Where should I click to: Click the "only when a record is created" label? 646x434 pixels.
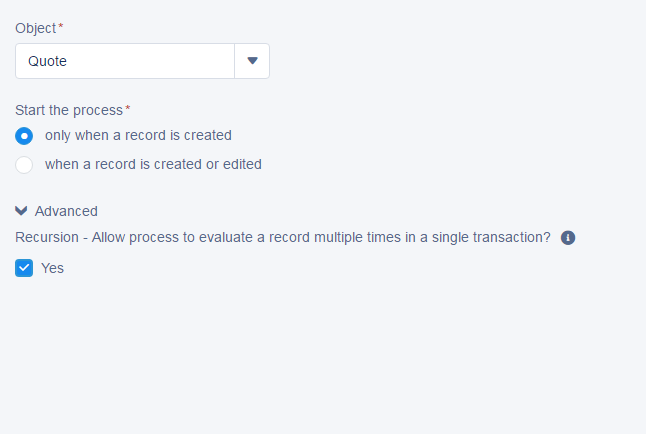point(138,135)
